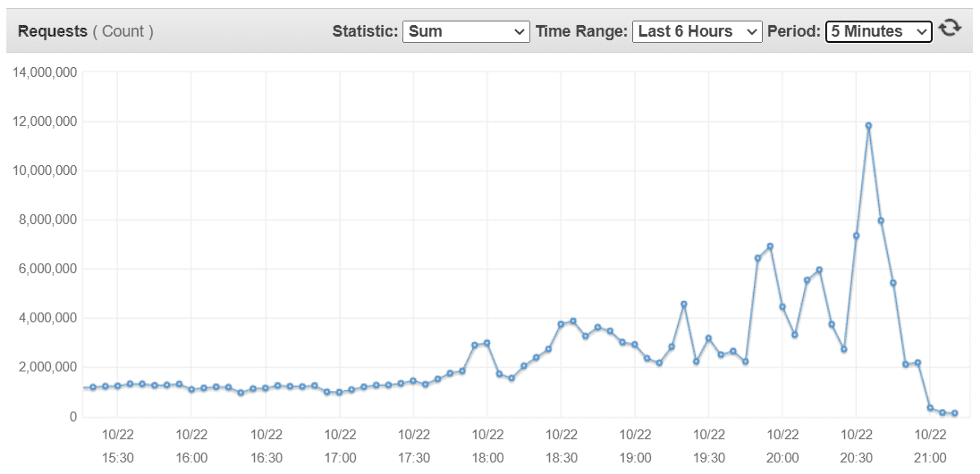Click the 18:00 time axis label

coord(488,458)
